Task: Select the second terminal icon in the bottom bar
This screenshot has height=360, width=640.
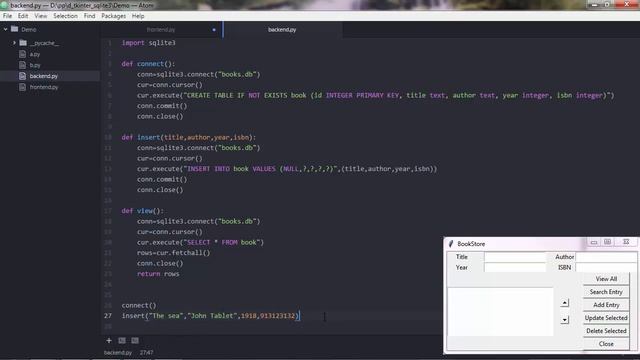Action: click(135, 340)
